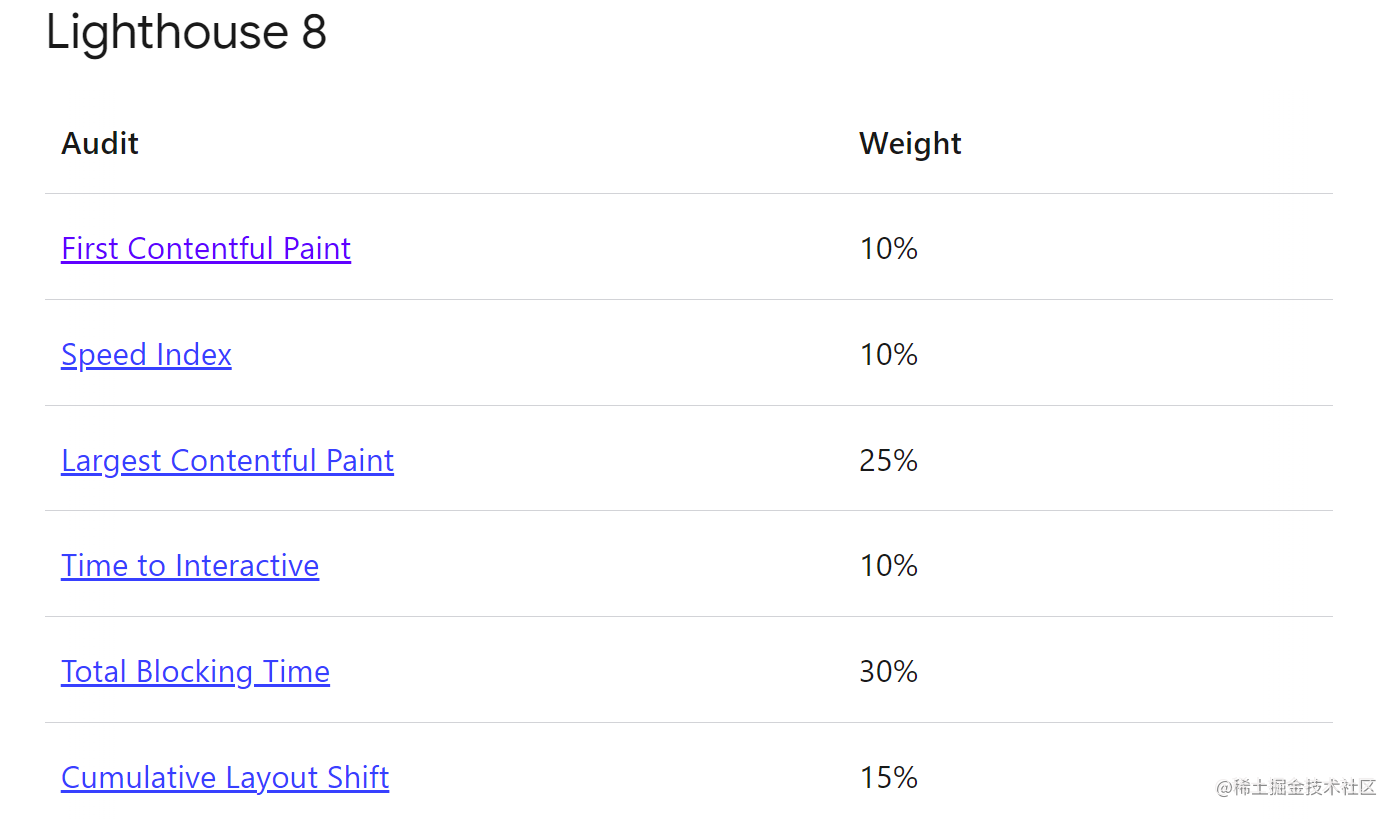The width and height of the screenshot is (1399, 820).
Task: Go to Cumulative Layout Shift link
Action: [225, 777]
